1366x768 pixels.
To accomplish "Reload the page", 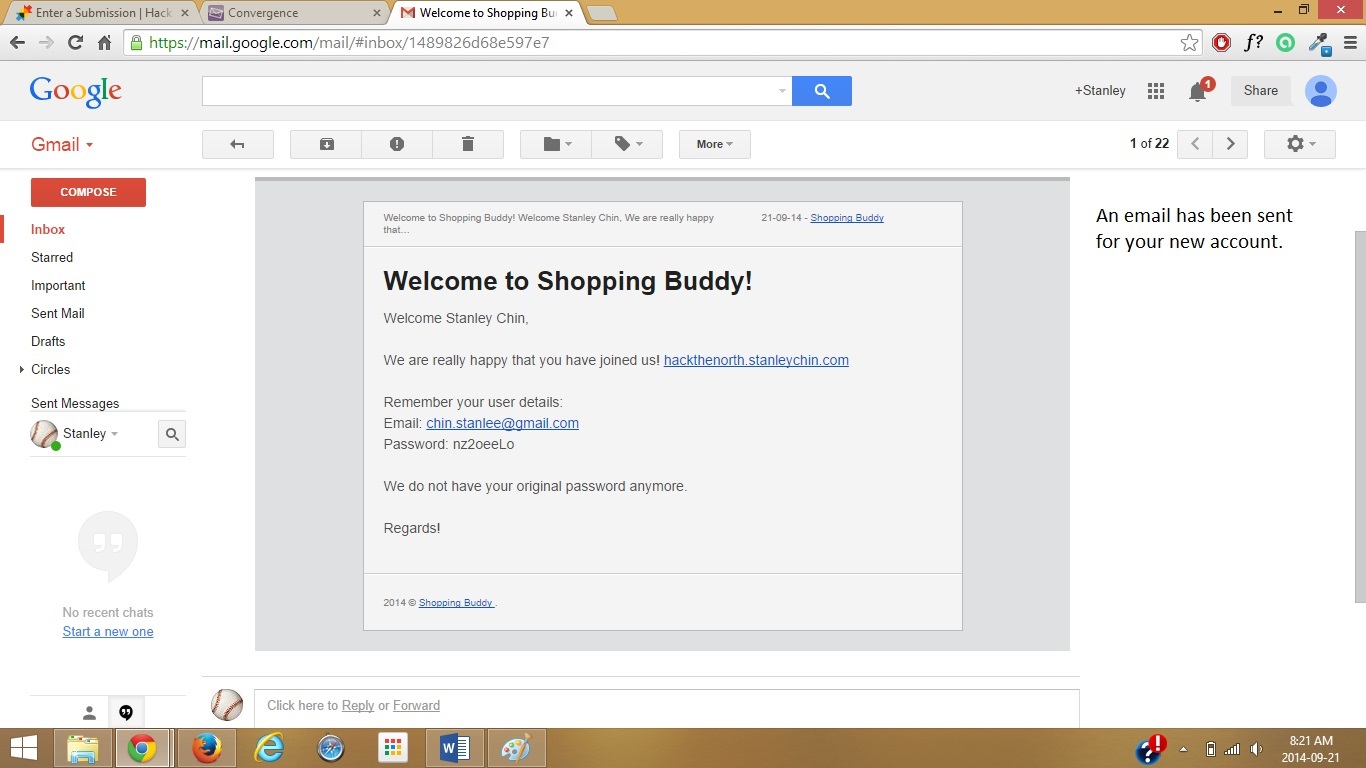I will pyautogui.click(x=75, y=43).
